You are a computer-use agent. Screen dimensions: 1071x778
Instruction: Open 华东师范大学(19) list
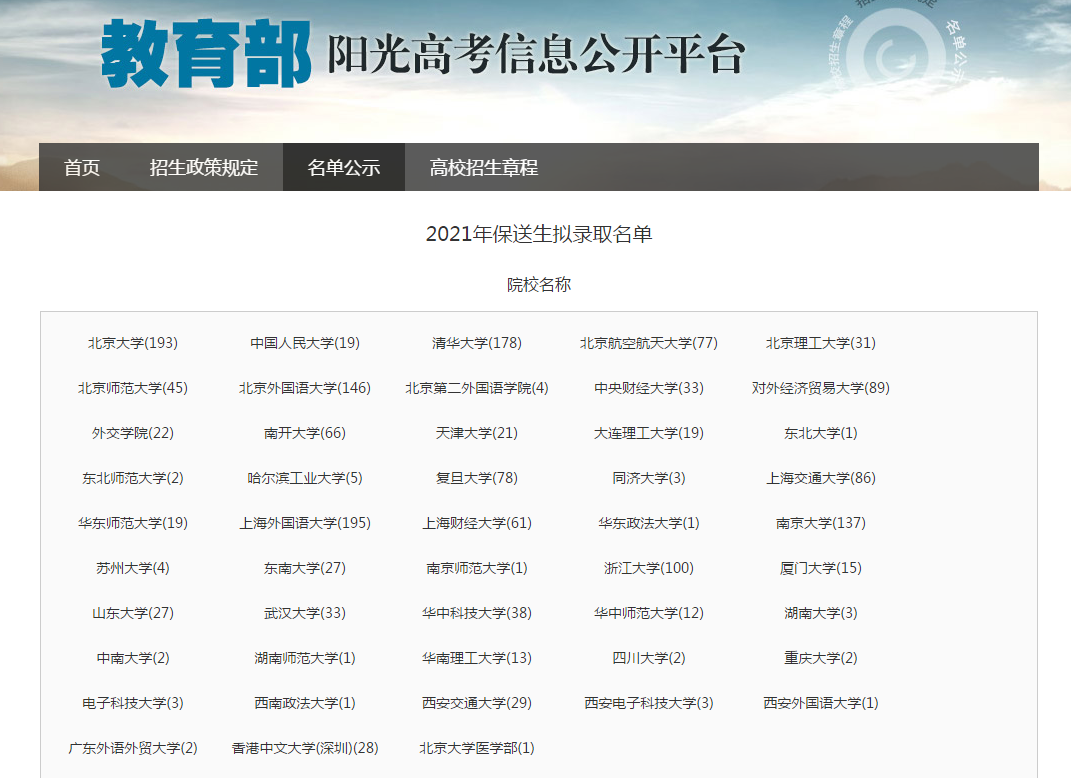click(x=133, y=523)
